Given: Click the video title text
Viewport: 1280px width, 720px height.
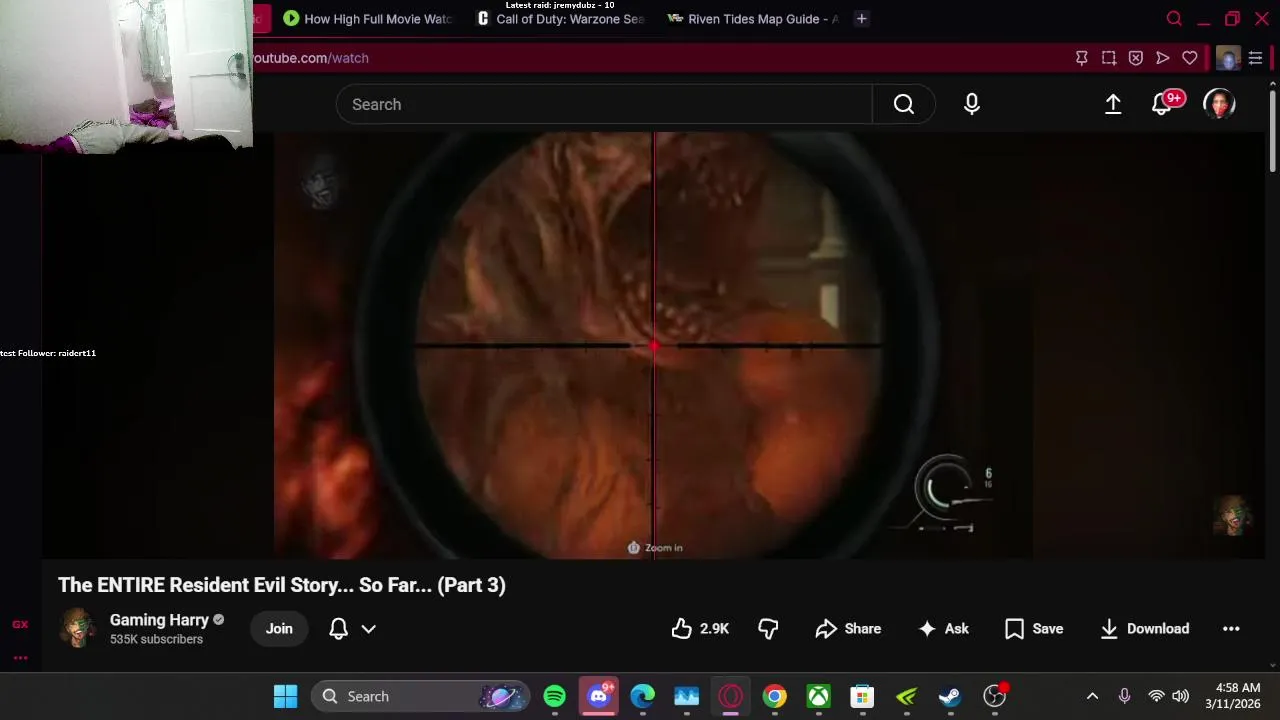Looking at the screenshot, I should coord(282,585).
